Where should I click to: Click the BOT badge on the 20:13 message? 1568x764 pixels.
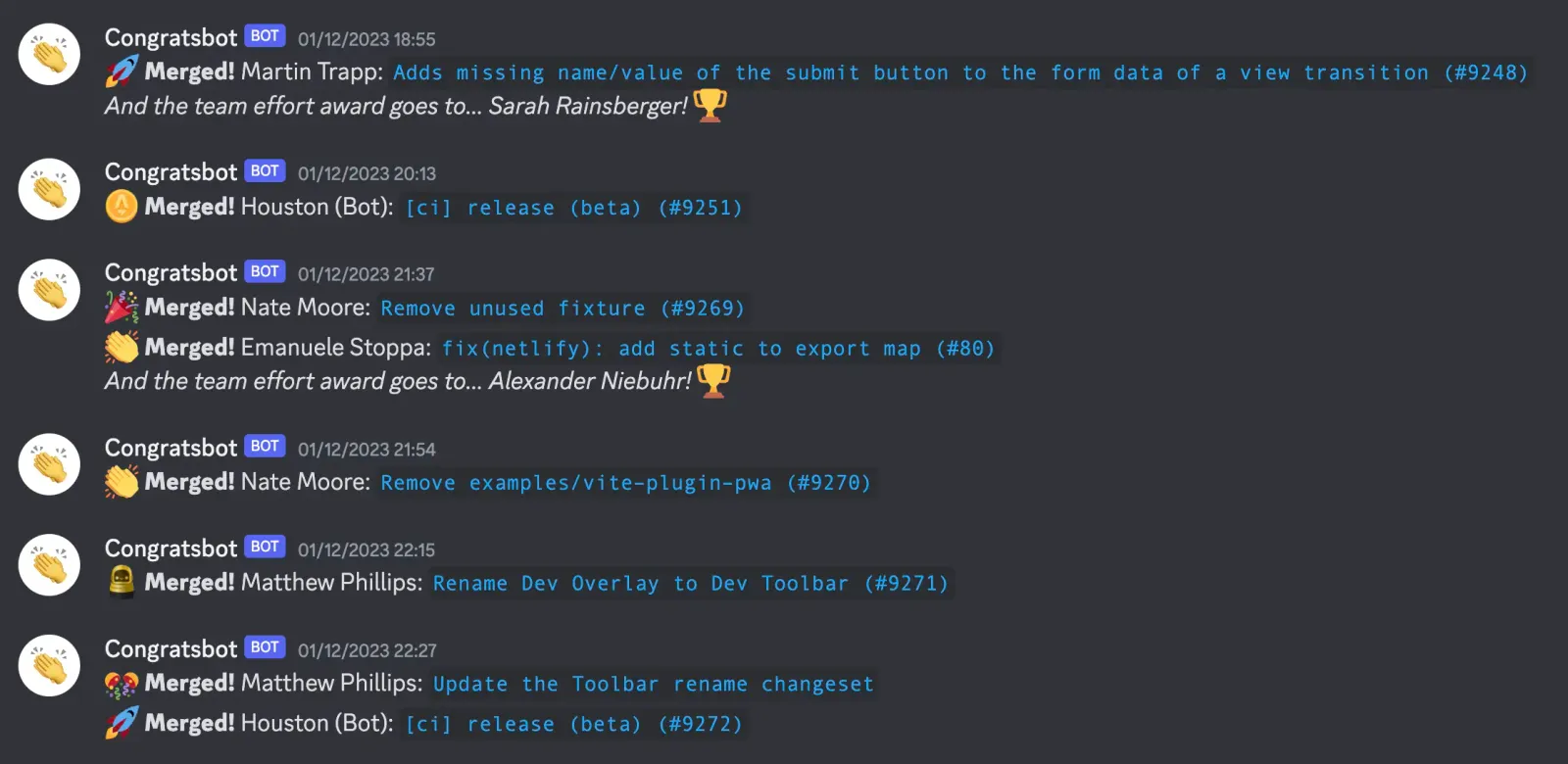point(265,170)
